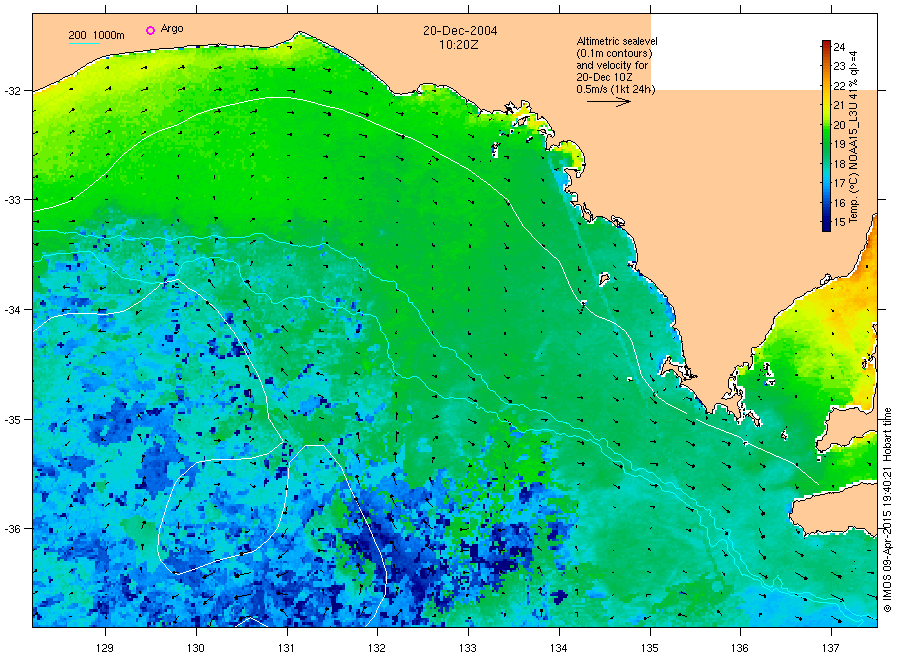The image size is (900, 660).
Task: Click the '200 1000m' depth legend text
Action: [x=96, y=35]
